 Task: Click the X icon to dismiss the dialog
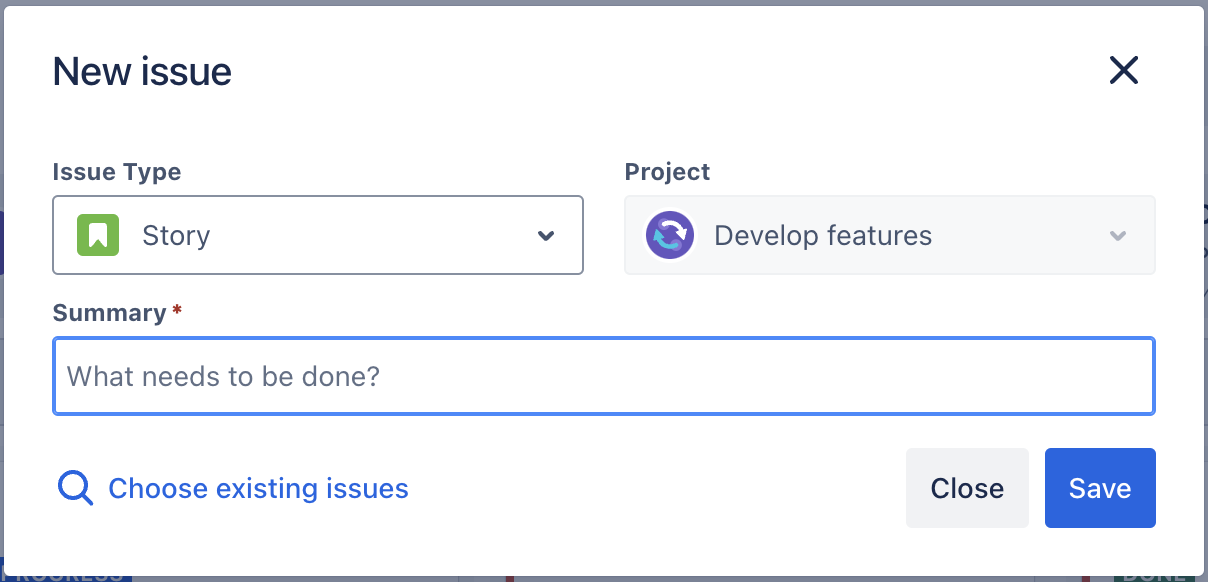[1124, 70]
